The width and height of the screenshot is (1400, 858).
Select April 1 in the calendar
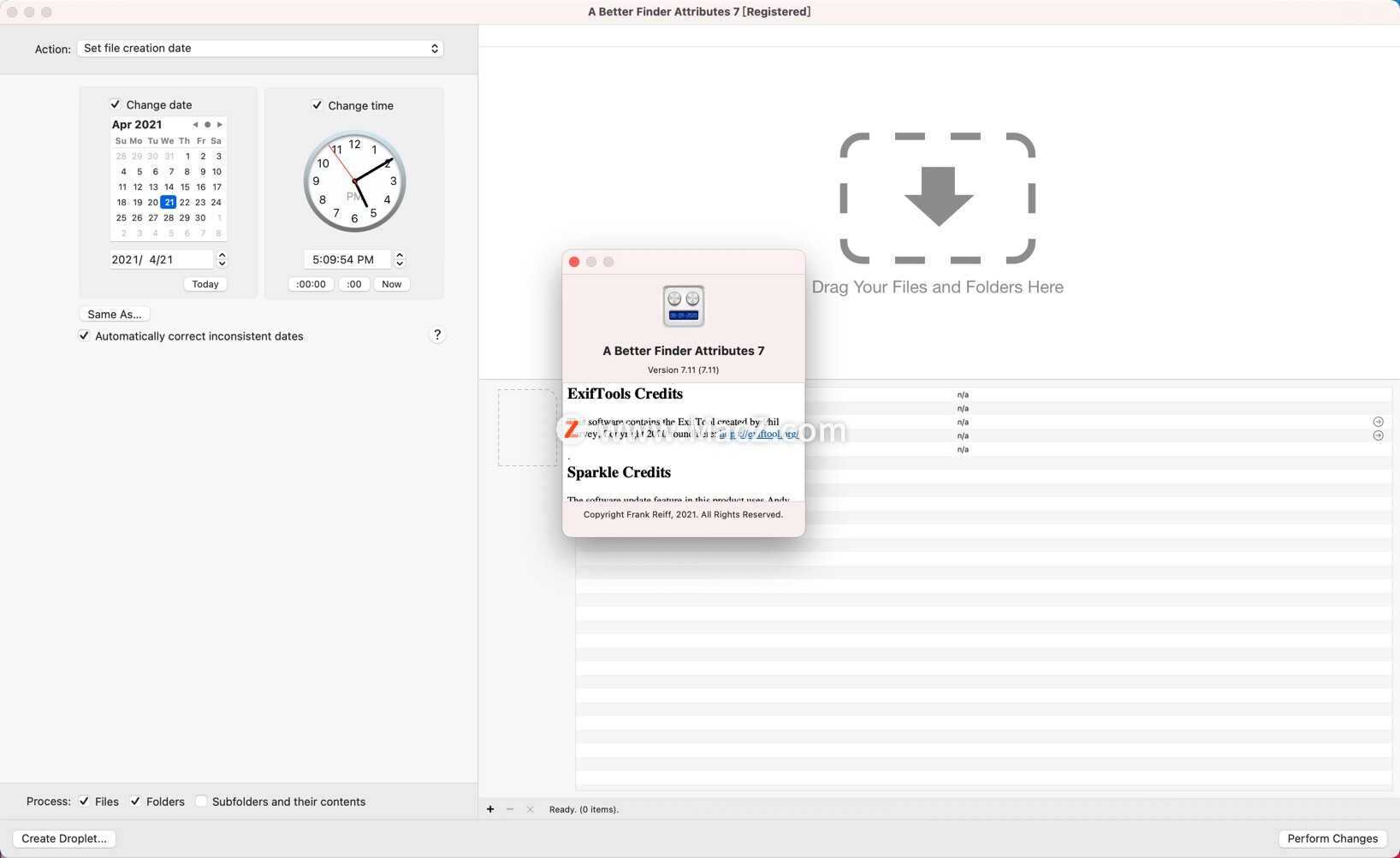187,157
